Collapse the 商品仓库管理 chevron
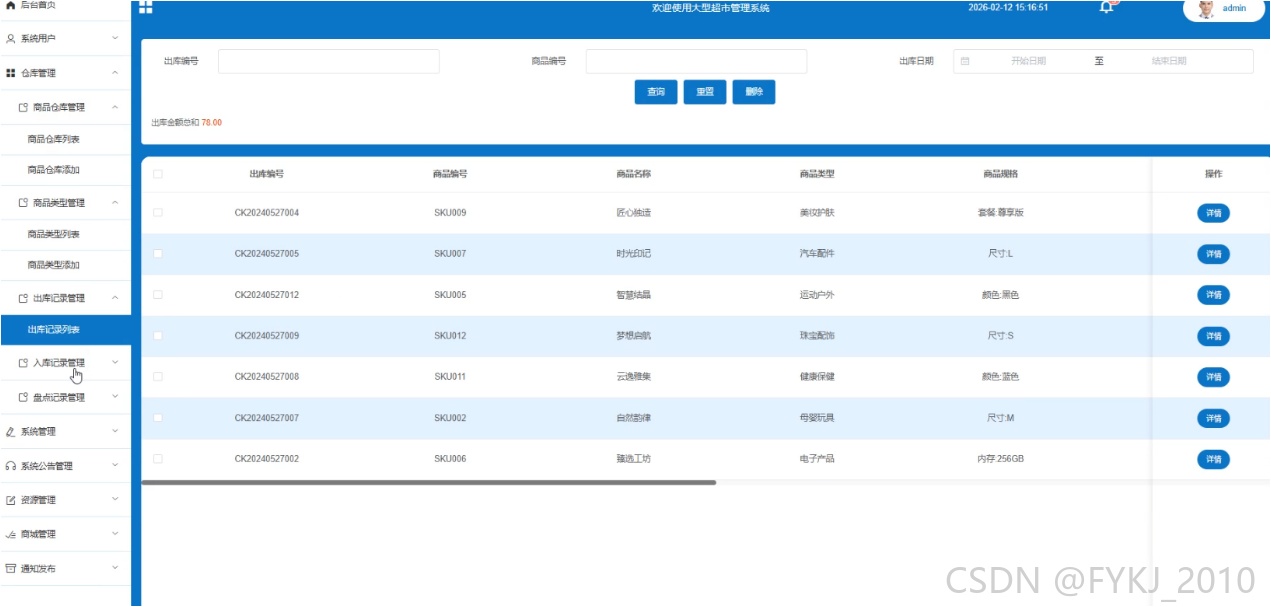Image resolution: width=1271 pixels, height=607 pixels. [115, 107]
